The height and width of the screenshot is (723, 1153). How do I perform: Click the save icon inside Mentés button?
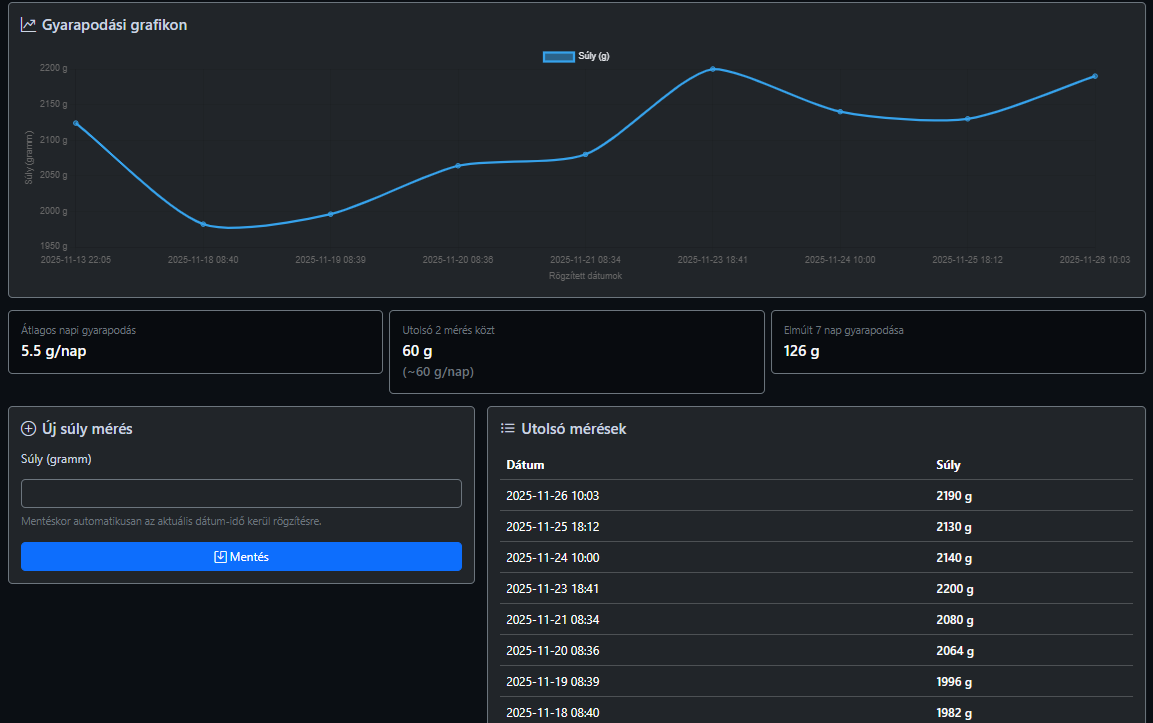[221, 557]
